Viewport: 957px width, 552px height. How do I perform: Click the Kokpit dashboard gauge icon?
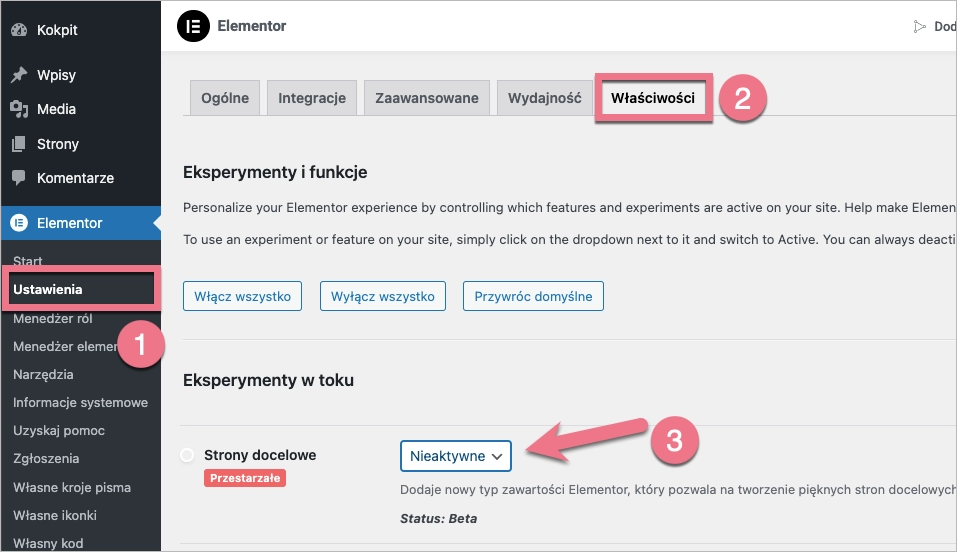pos(18,30)
